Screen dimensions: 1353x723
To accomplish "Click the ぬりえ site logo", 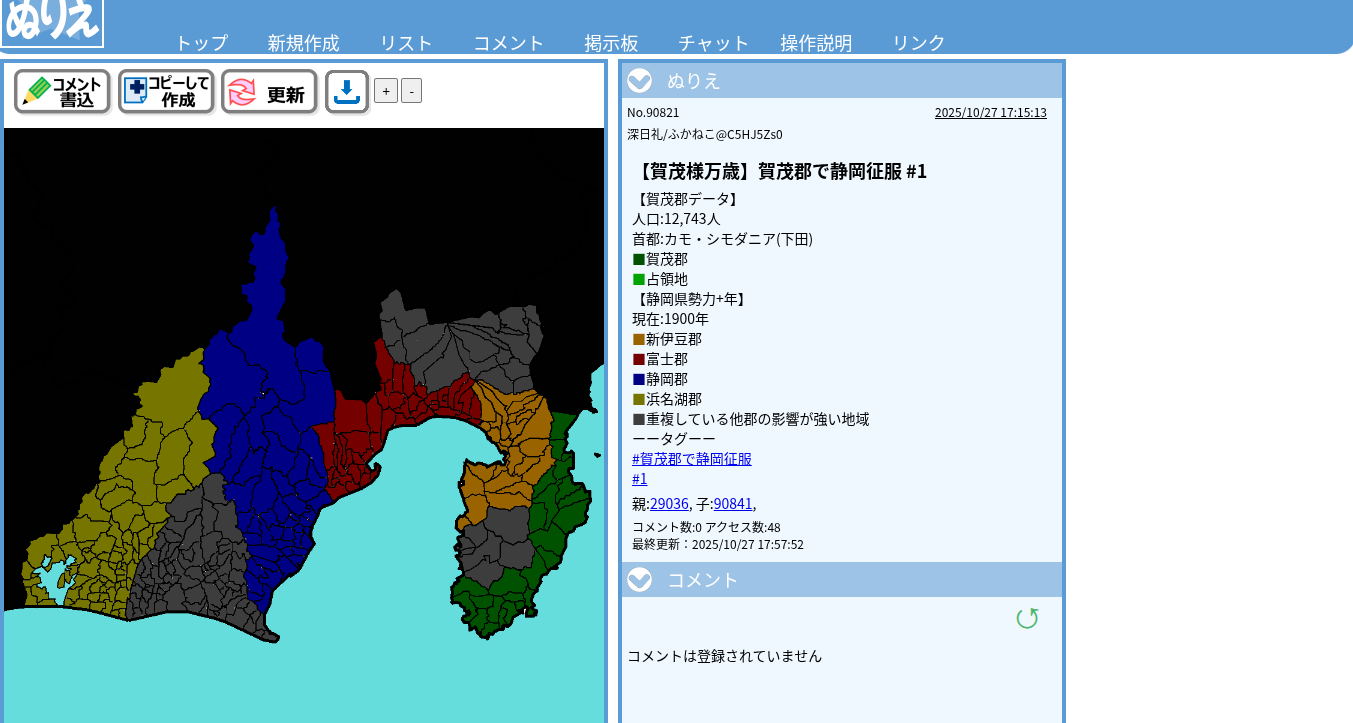I will point(52,23).
